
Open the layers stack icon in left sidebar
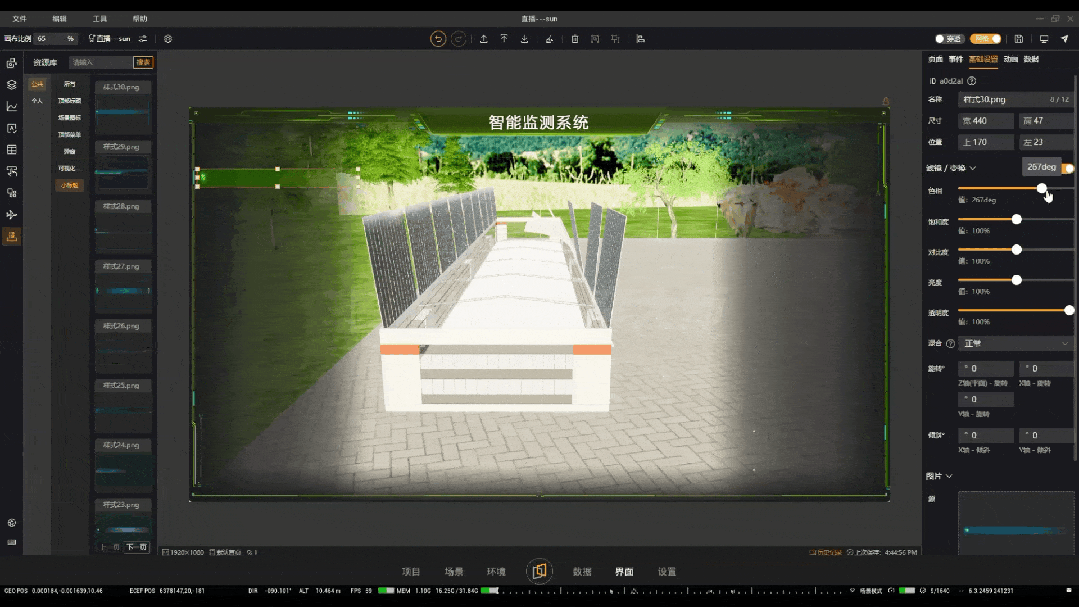click(12, 85)
